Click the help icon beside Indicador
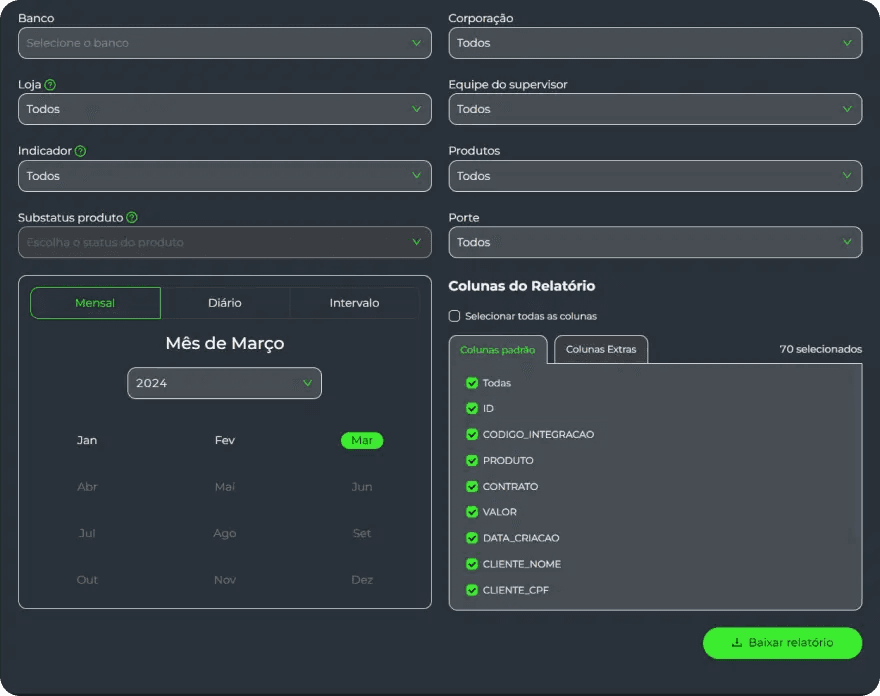Viewport: 880px width, 696px height. click(80, 151)
